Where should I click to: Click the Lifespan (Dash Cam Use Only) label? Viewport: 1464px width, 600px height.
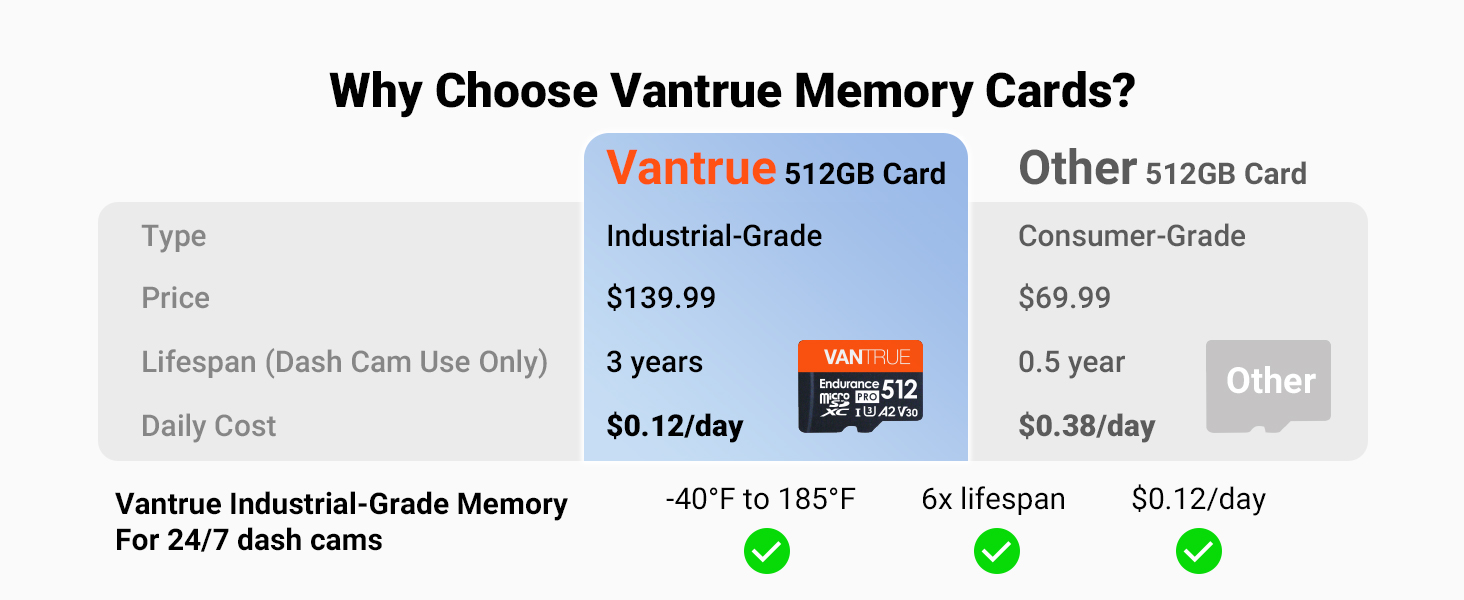[345, 362]
